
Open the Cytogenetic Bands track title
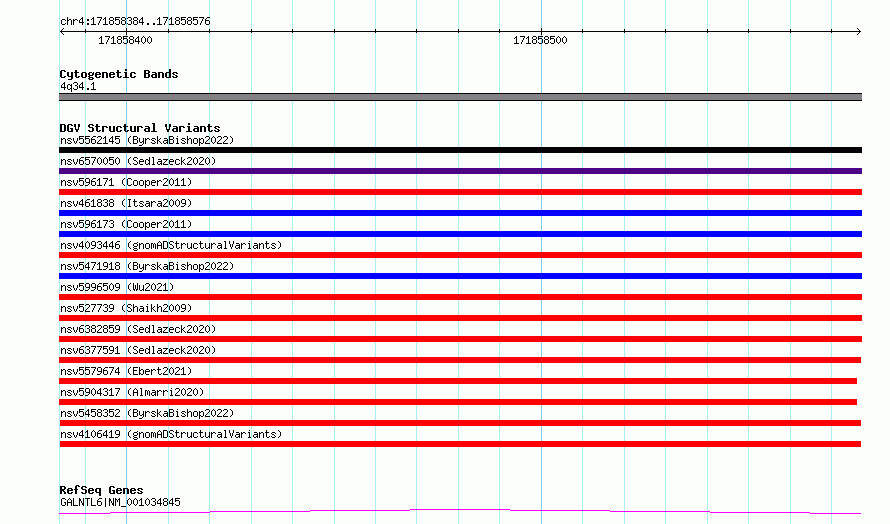pos(119,74)
